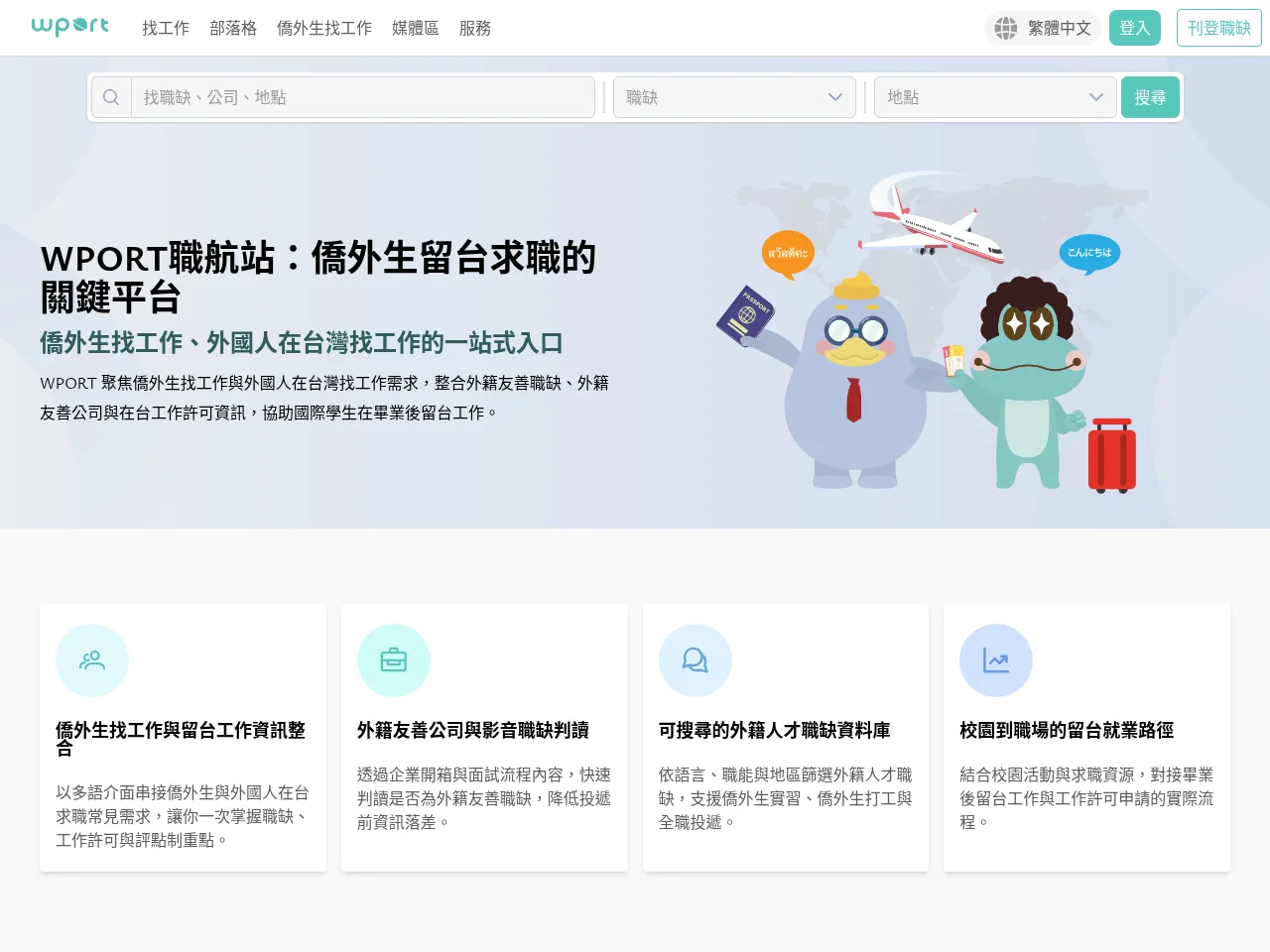1270x952 pixels.
Task: Click the card title 外籍友善公司與影音職缺判讀
Action: click(x=473, y=730)
